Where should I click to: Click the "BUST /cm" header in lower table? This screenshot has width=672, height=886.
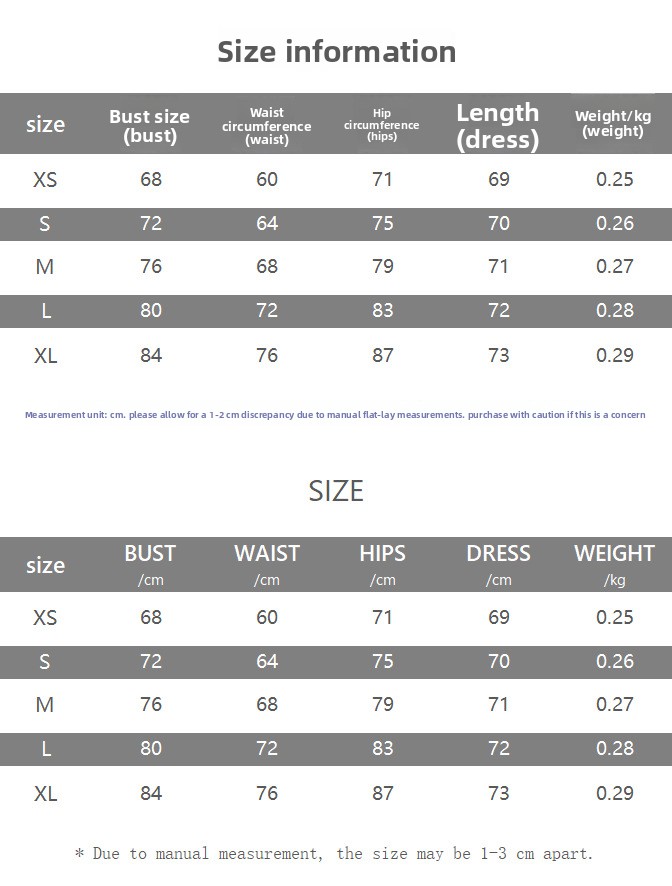click(x=150, y=564)
